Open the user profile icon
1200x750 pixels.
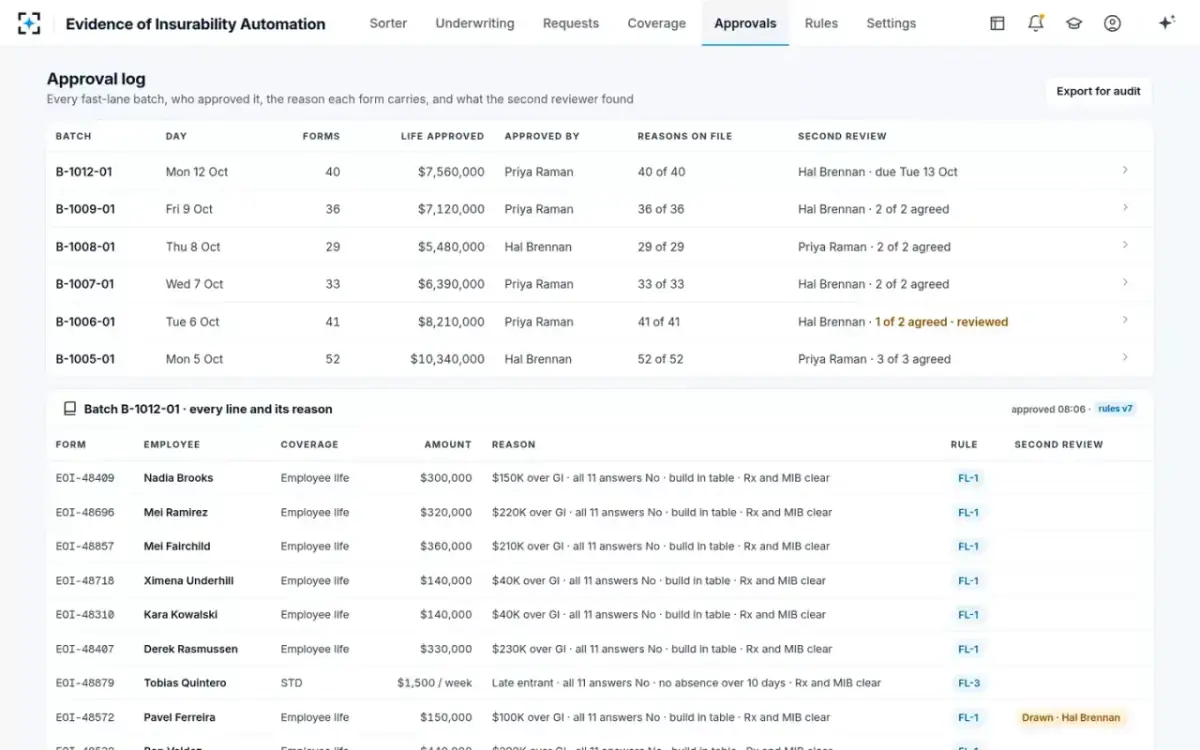(x=1112, y=23)
